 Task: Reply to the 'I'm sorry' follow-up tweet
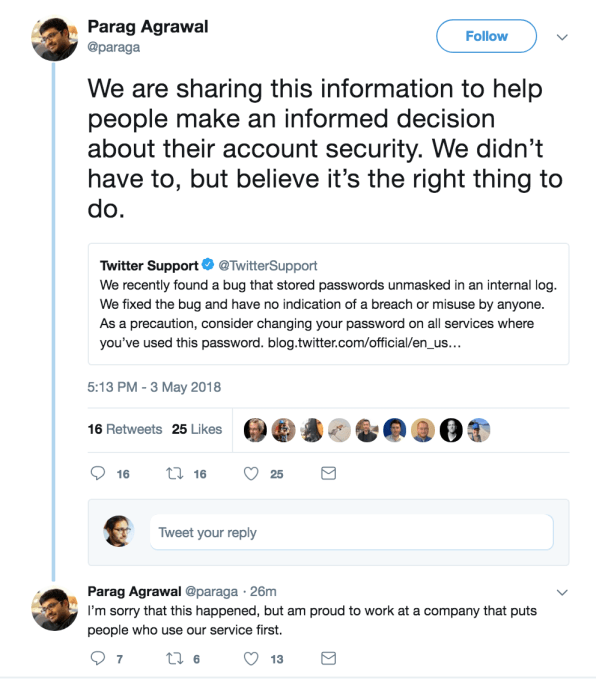click(98, 658)
